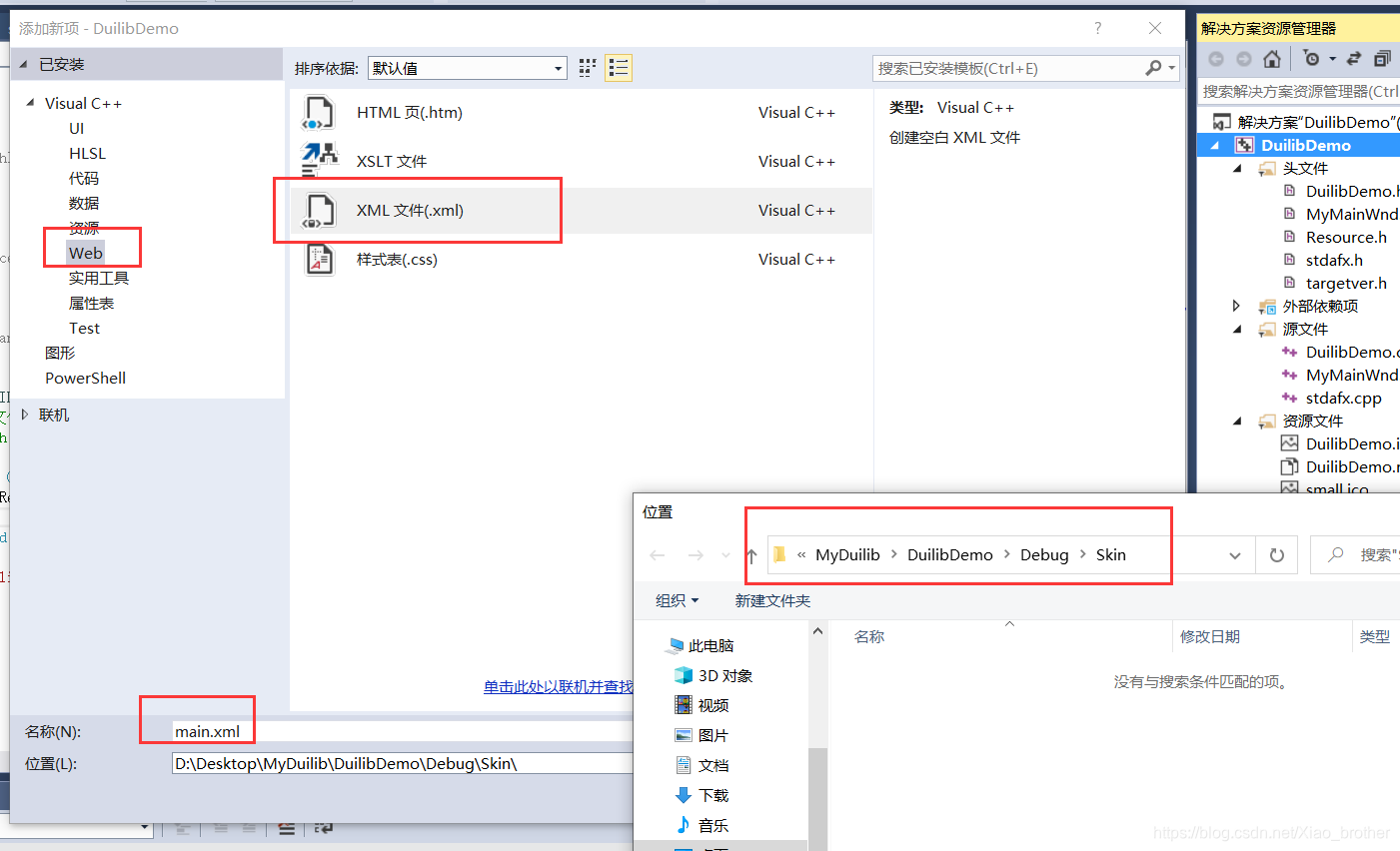Select the 样式表(.css) template icon

[319, 259]
